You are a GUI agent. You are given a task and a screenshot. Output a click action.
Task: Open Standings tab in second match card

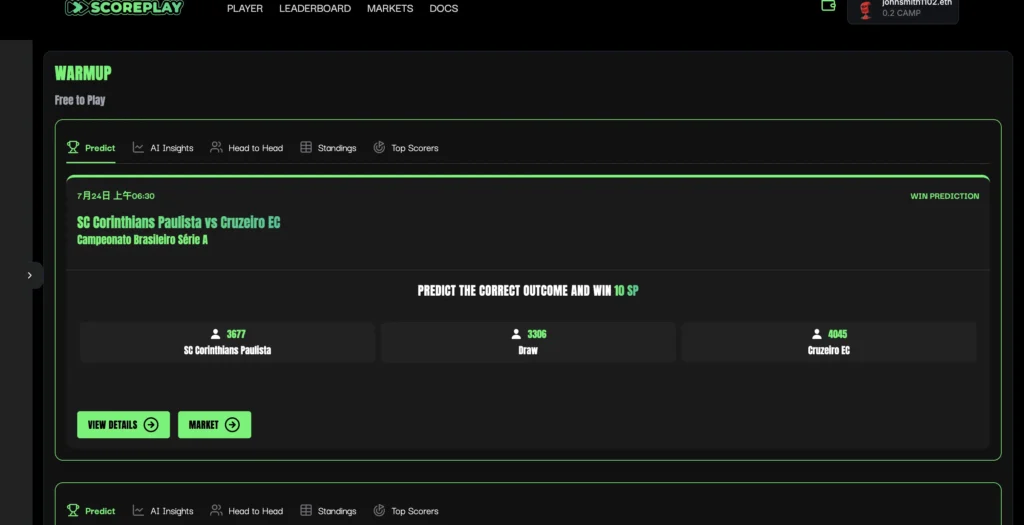point(328,511)
